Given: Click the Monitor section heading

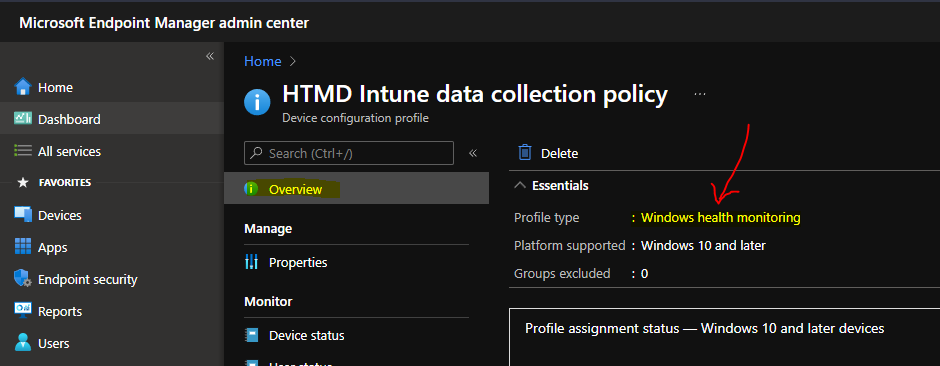Looking at the screenshot, I should pos(268,301).
